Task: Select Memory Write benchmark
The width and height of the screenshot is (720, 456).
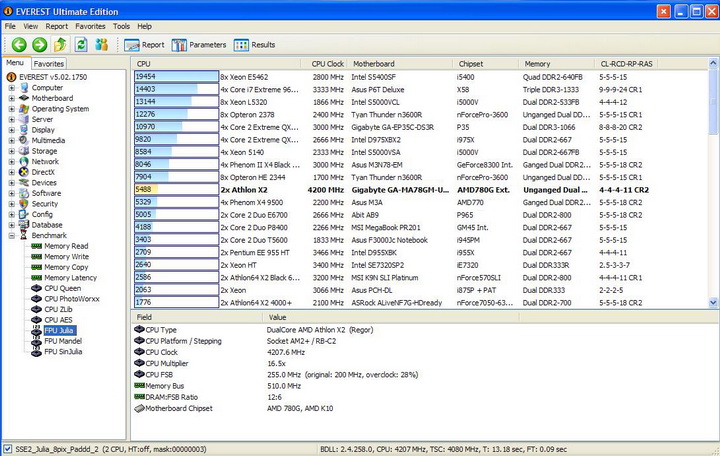Action: coord(67,257)
